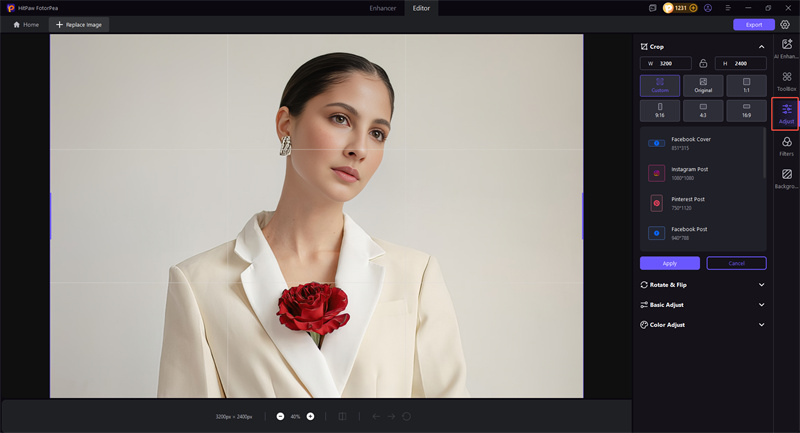Open the Background sidebar tool

[x=787, y=179]
